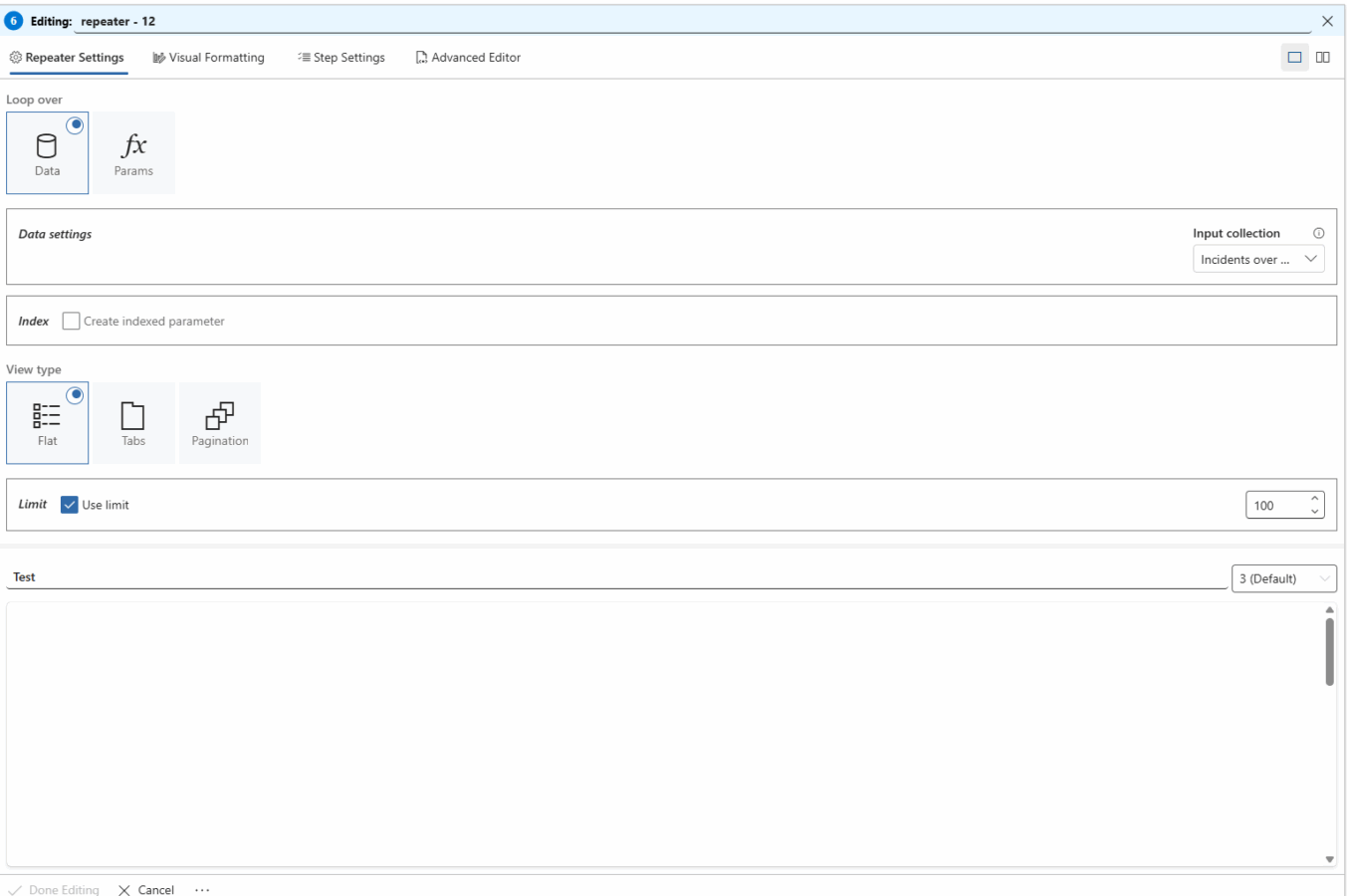
Task: Open the Input collection info tooltip
Action: point(1318,232)
